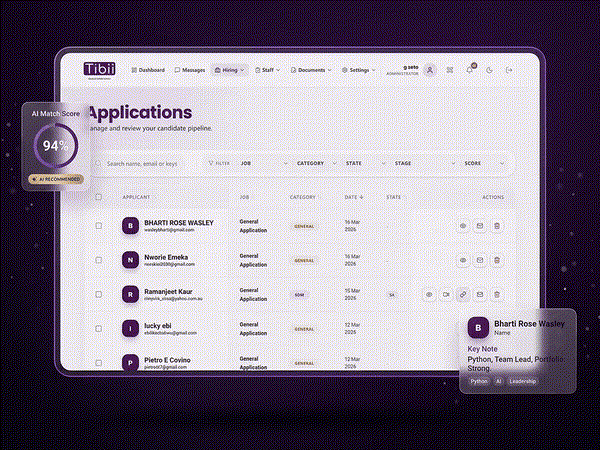The height and width of the screenshot is (450, 600).
Task: View Ramanjeet Kaur's application
Action: tap(429, 295)
